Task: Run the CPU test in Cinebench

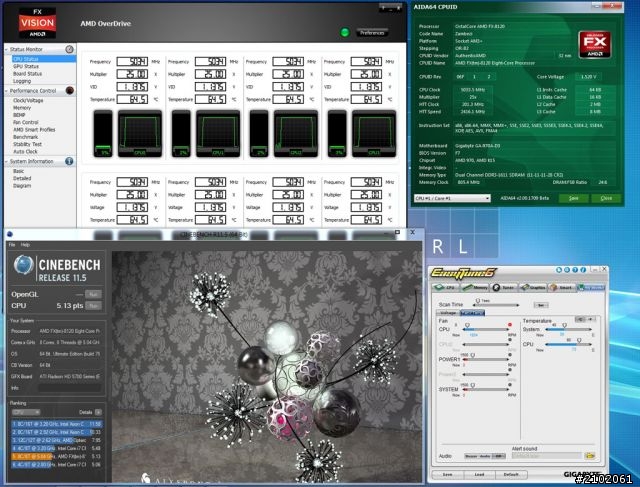Action: point(93,306)
